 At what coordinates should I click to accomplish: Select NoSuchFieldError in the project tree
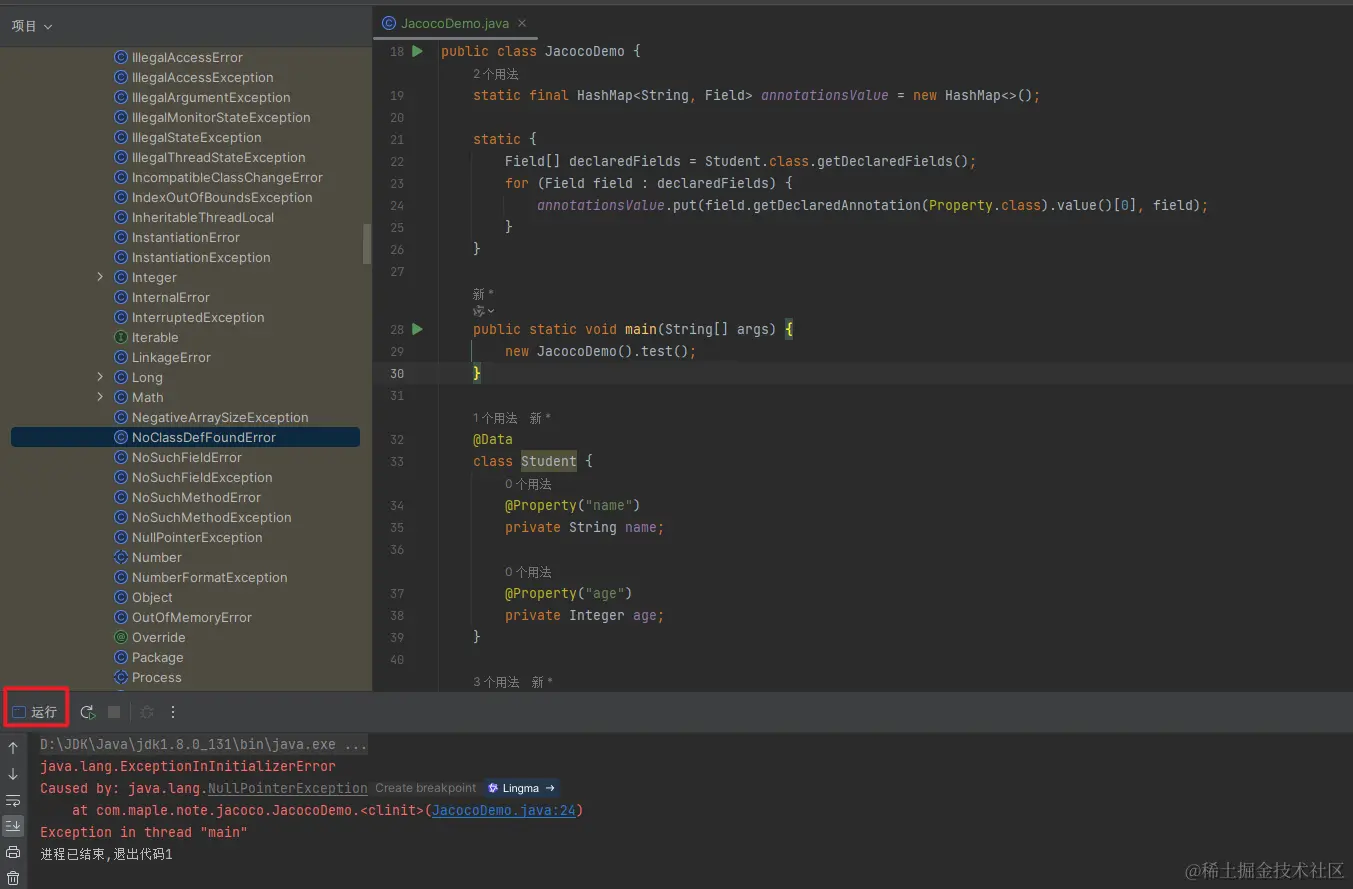185,458
